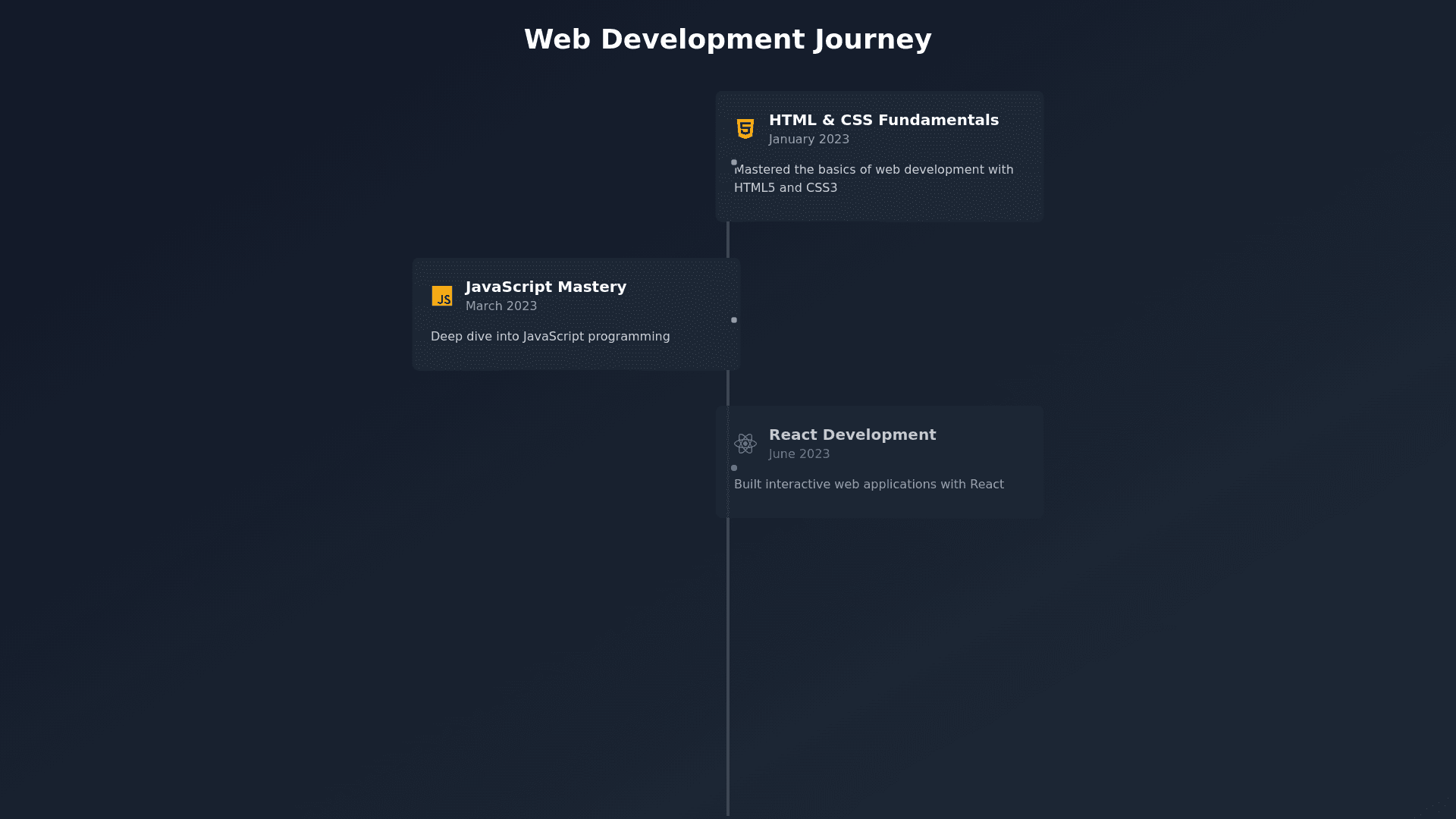Click the June 2023 date label
The width and height of the screenshot is (1456, 819).
point(799,454)
